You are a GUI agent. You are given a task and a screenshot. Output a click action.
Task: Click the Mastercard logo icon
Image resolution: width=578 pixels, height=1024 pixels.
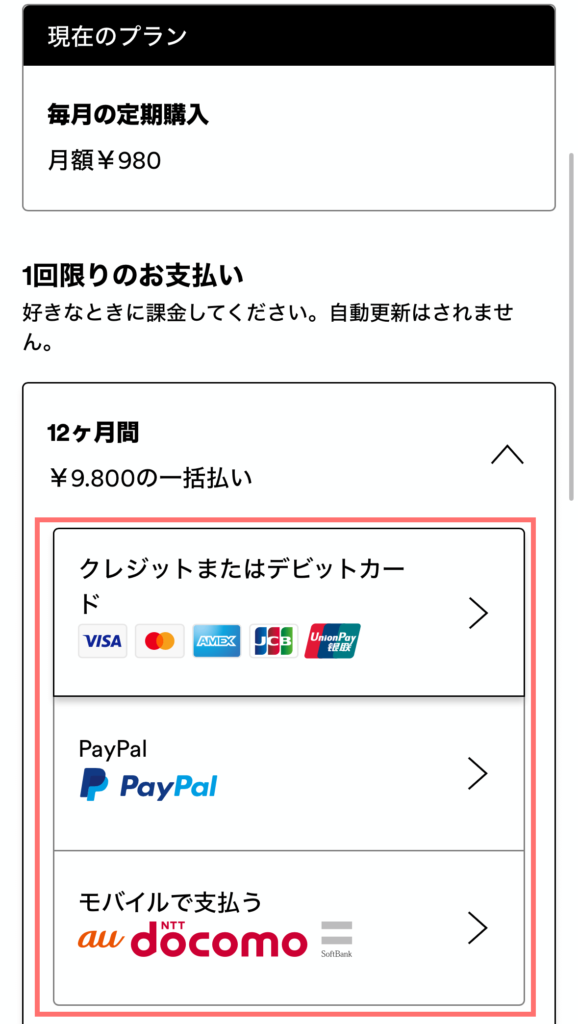pyautogui.click(x=160, y=641)
